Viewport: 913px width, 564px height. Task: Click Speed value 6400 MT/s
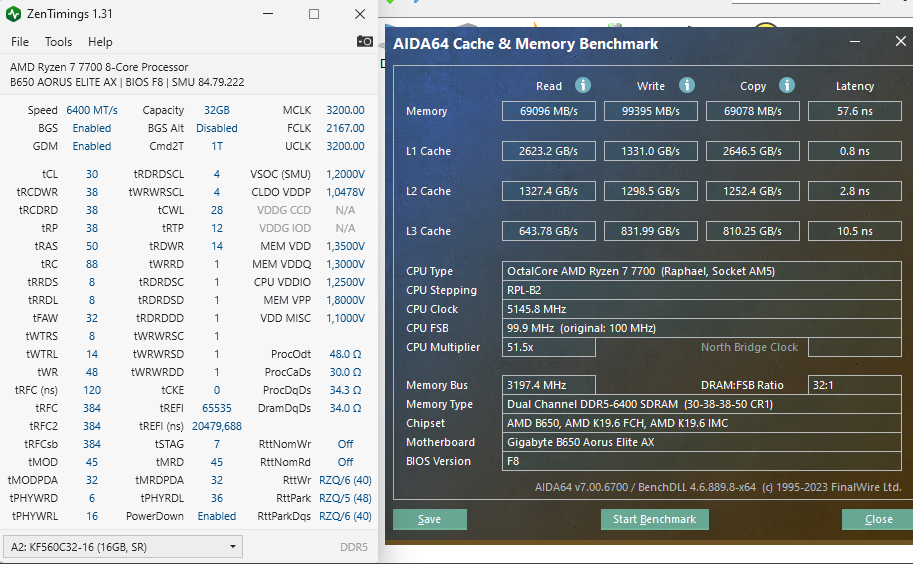(x=91, y=110)
